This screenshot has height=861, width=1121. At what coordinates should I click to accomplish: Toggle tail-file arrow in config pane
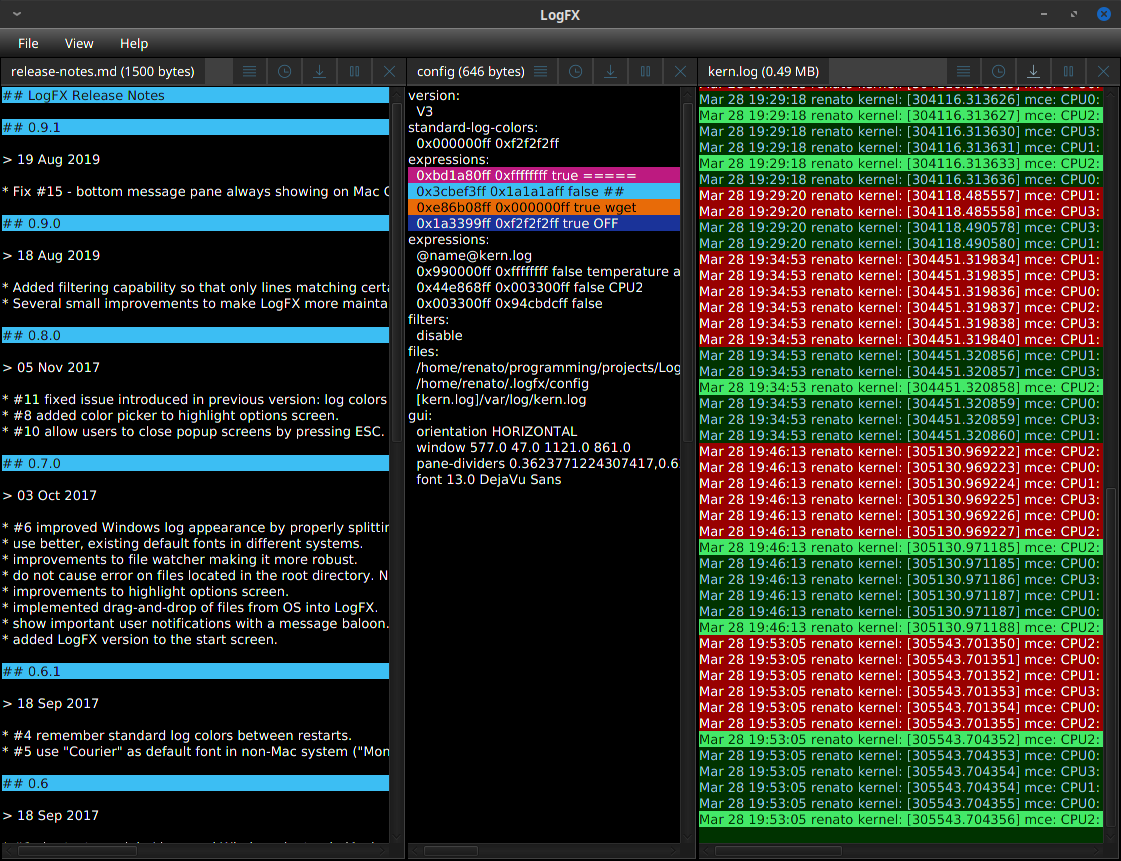pos(611,72)
